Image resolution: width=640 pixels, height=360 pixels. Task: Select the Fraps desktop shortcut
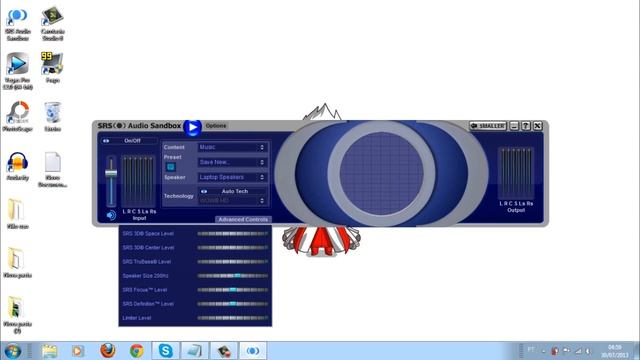click(53, 67)
